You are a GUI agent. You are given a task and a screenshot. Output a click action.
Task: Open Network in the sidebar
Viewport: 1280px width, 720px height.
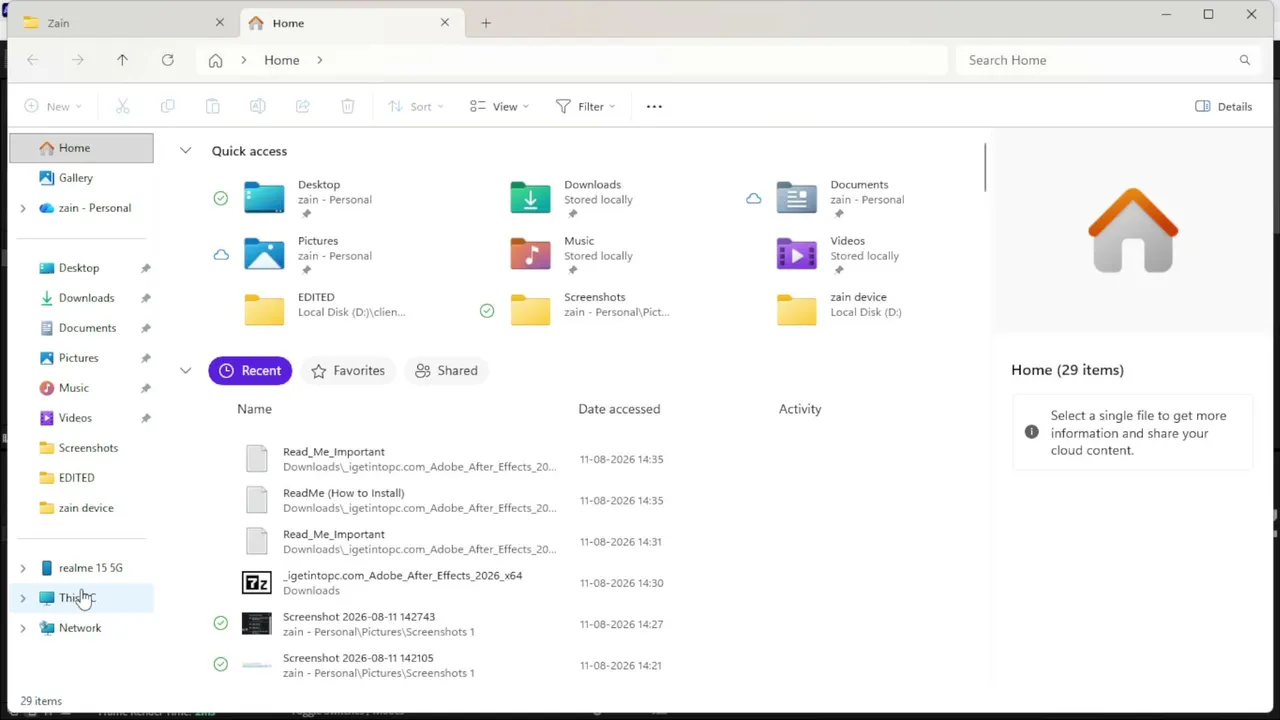(80, 628)
